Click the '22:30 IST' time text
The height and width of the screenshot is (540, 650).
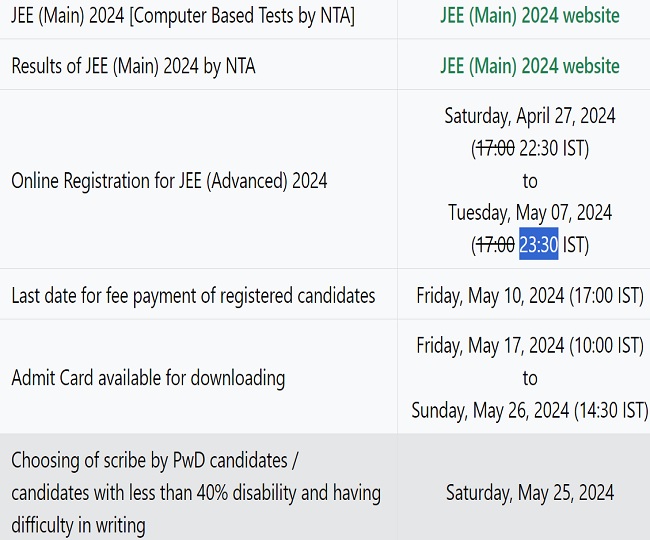click(x=552, y=148)
